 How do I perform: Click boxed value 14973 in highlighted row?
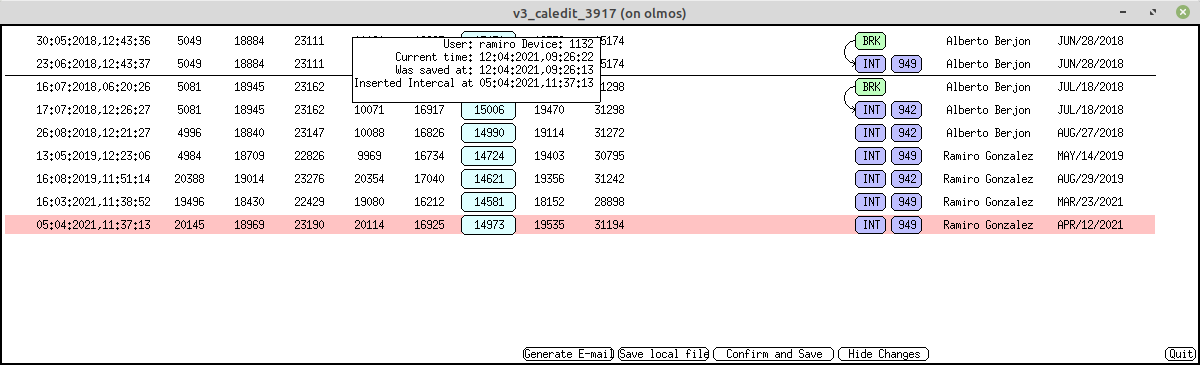tap(488, 225)
